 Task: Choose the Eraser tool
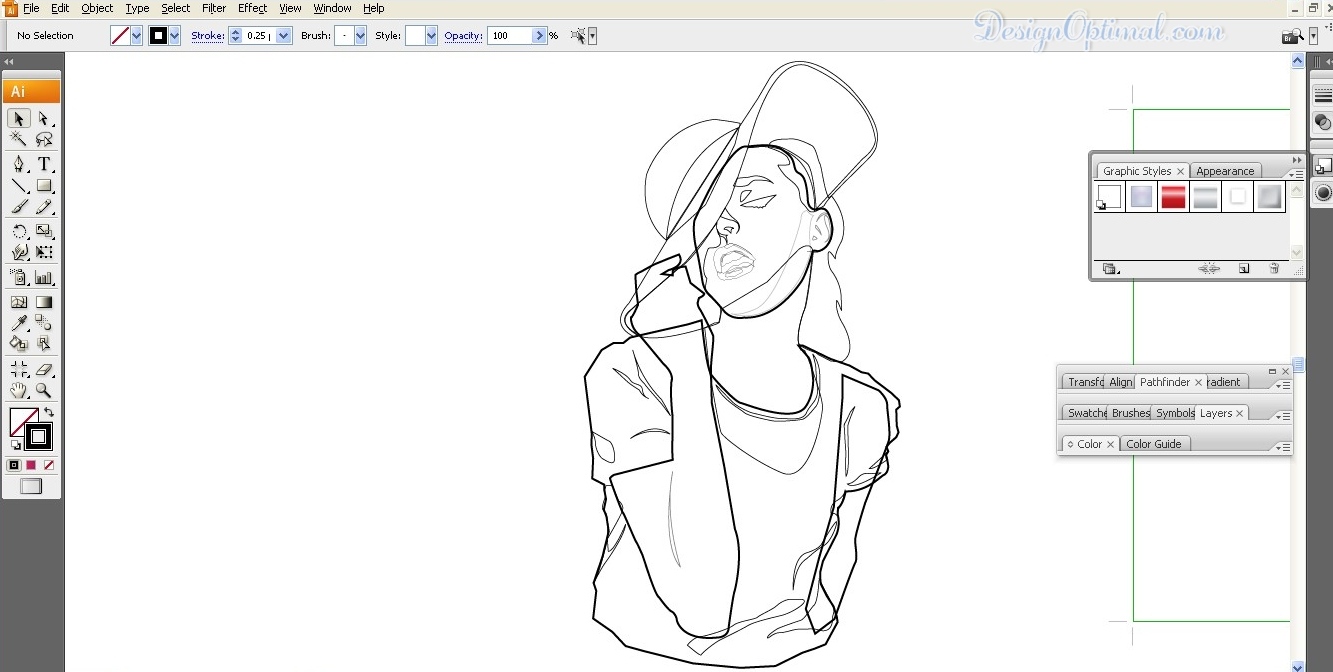(x=44, y=369)
